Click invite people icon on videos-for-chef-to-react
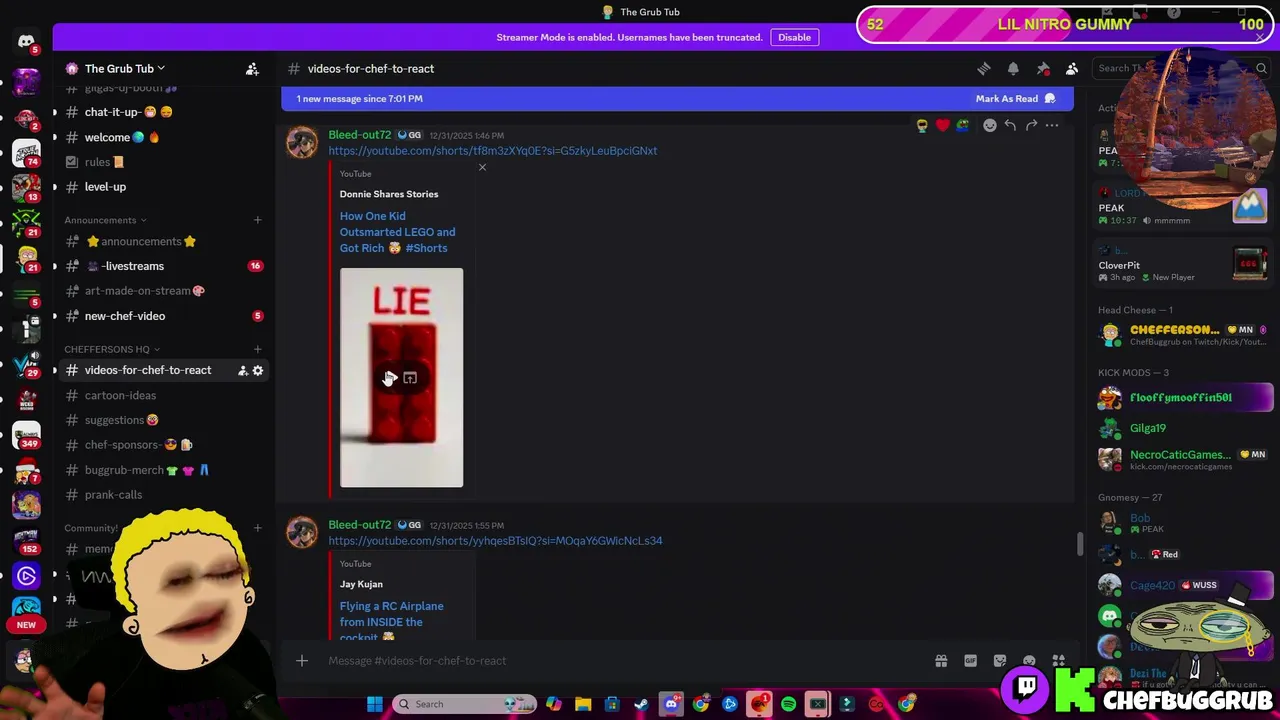 coord(242,370)
